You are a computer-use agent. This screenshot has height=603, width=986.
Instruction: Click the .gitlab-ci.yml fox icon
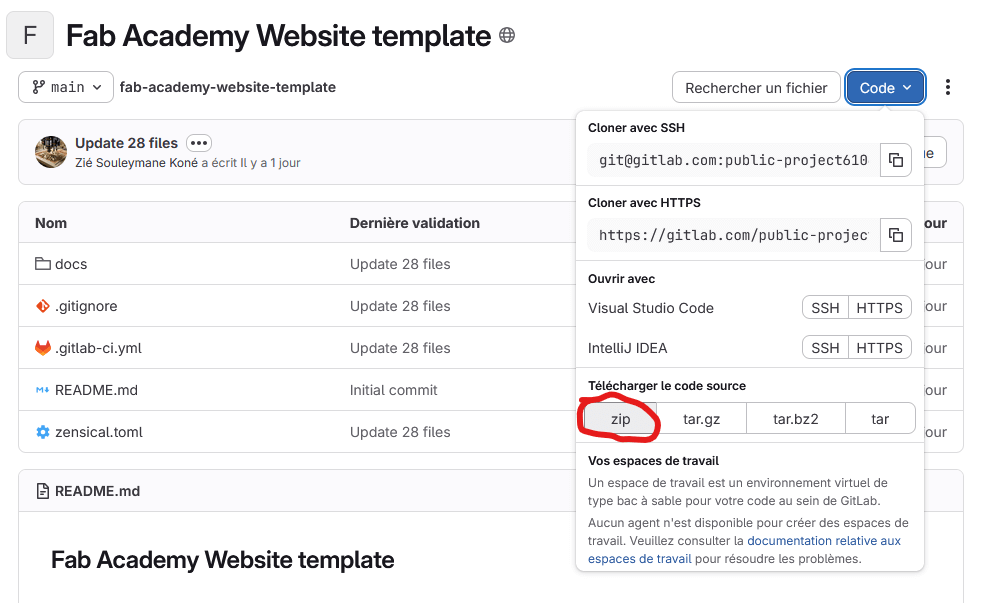coord(43,348)
